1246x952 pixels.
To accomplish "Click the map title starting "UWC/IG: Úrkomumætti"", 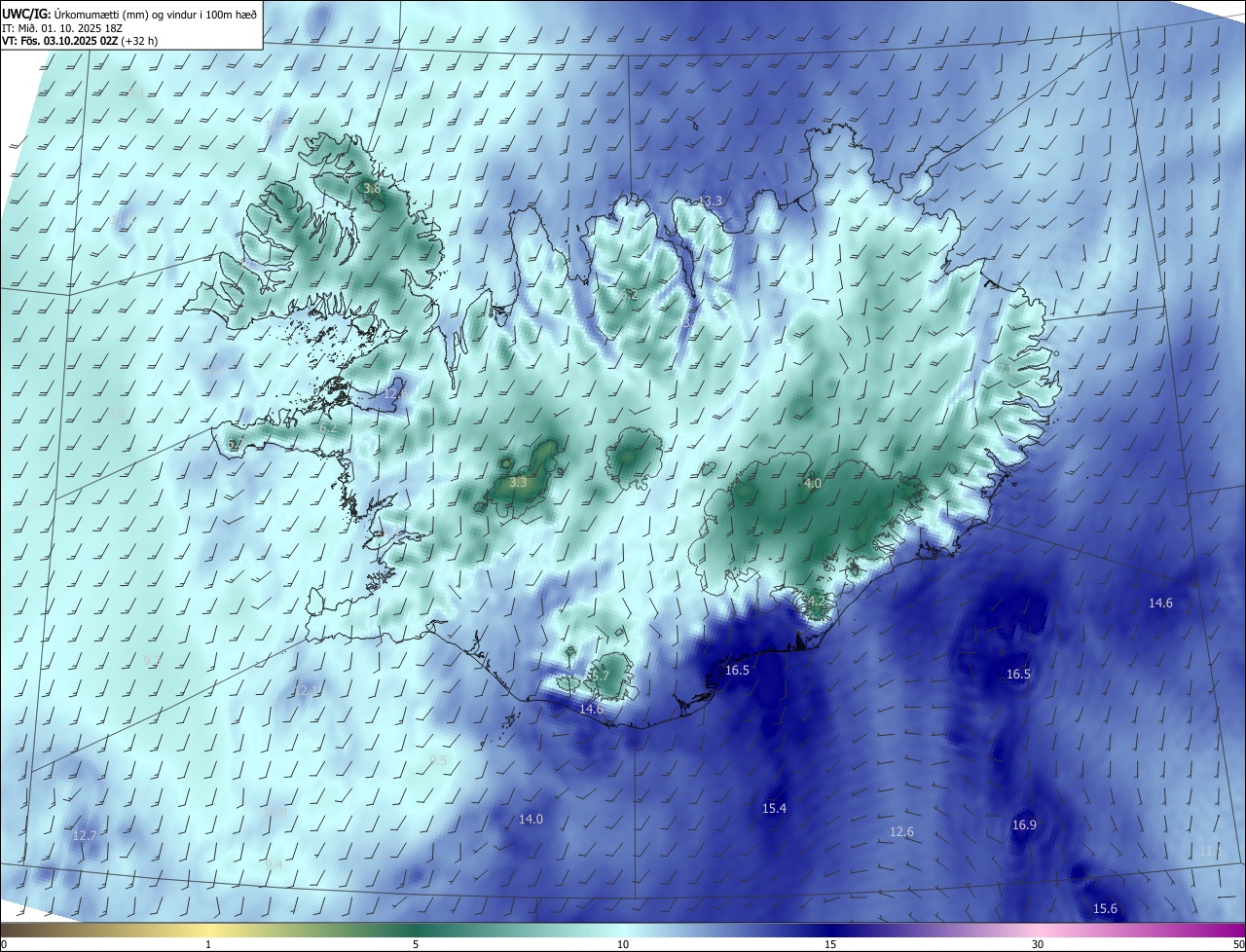I will tap(129, 14).
